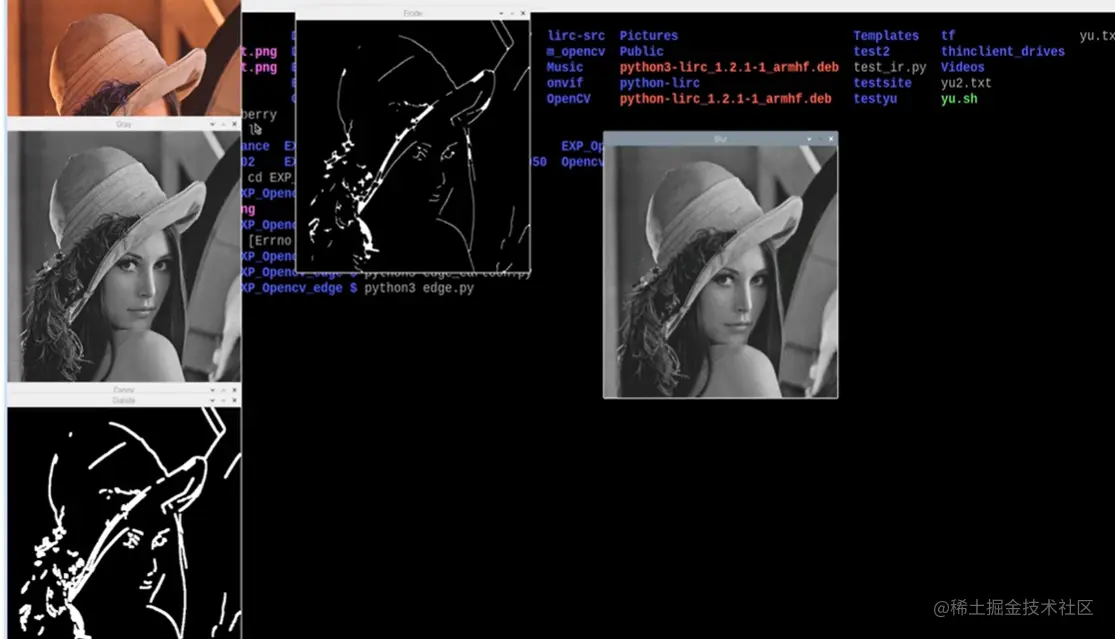Maximize the Gray image window
The width and height of the screenshot is (1115, 639).
point(223,124)
